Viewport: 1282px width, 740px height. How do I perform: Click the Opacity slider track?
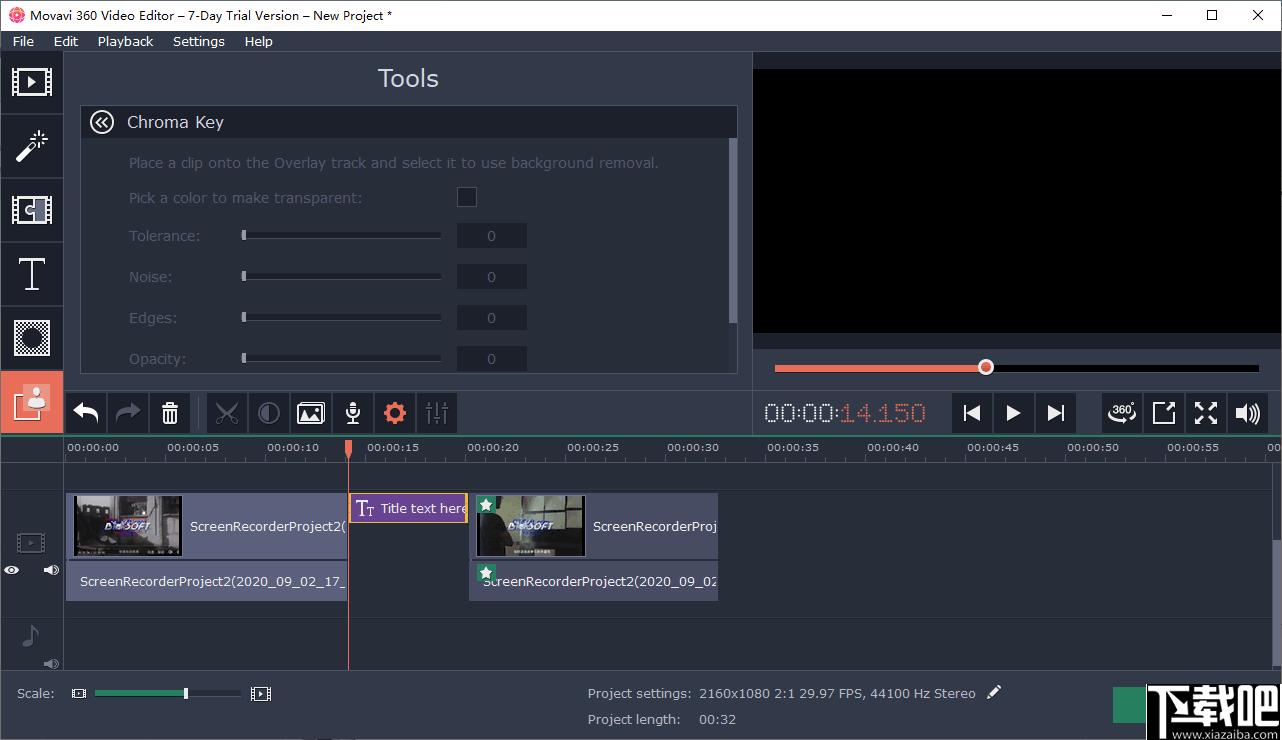coord(341,359)
